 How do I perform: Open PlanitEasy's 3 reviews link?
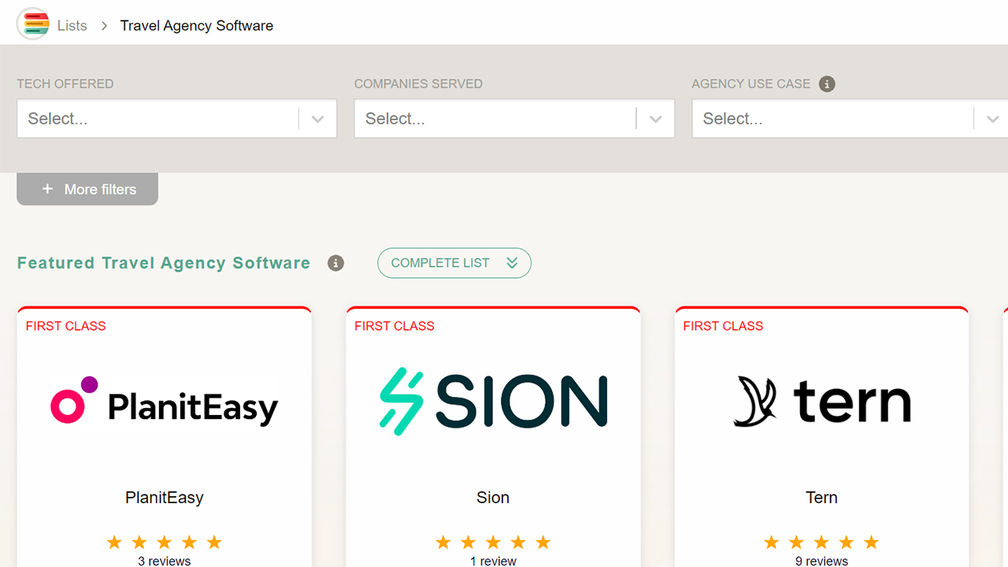[x=165, y=561]
